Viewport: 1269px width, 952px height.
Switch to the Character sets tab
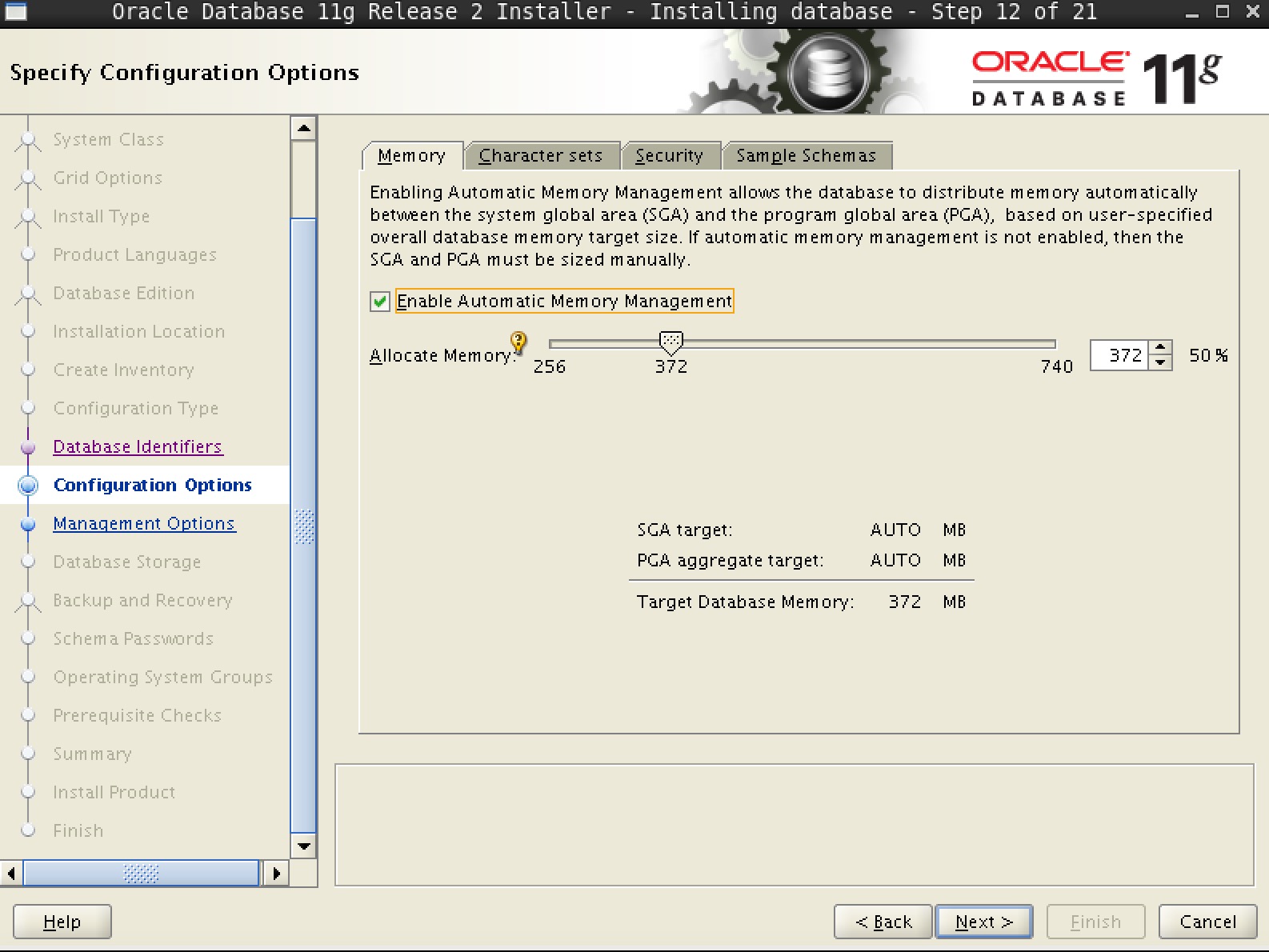pyautogui.click(x=541, y=156)
